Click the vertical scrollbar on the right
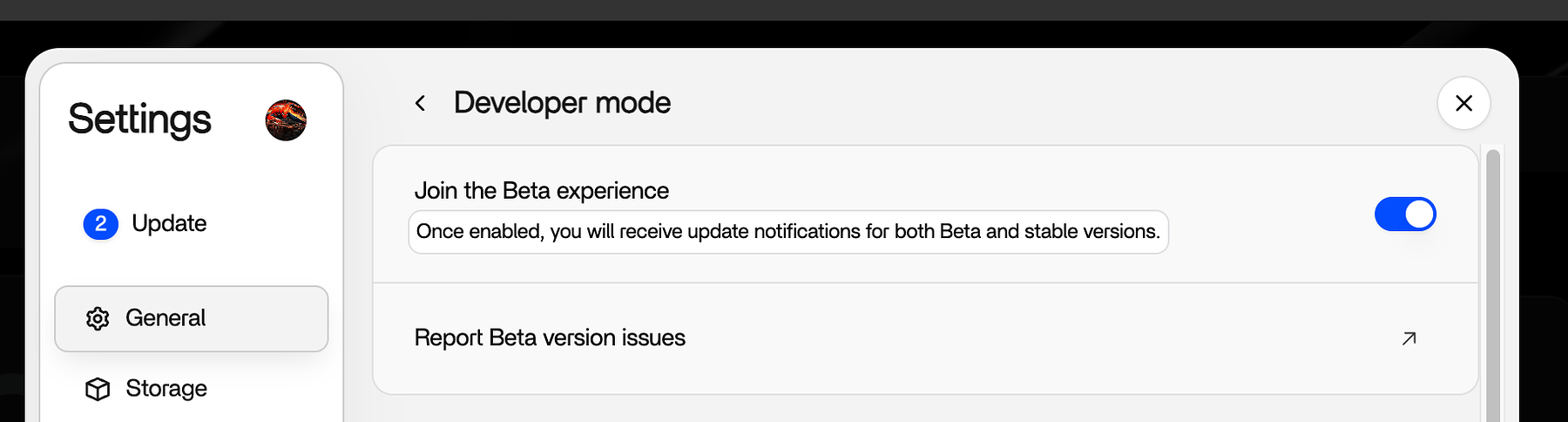 click(x=1493, y=286)
